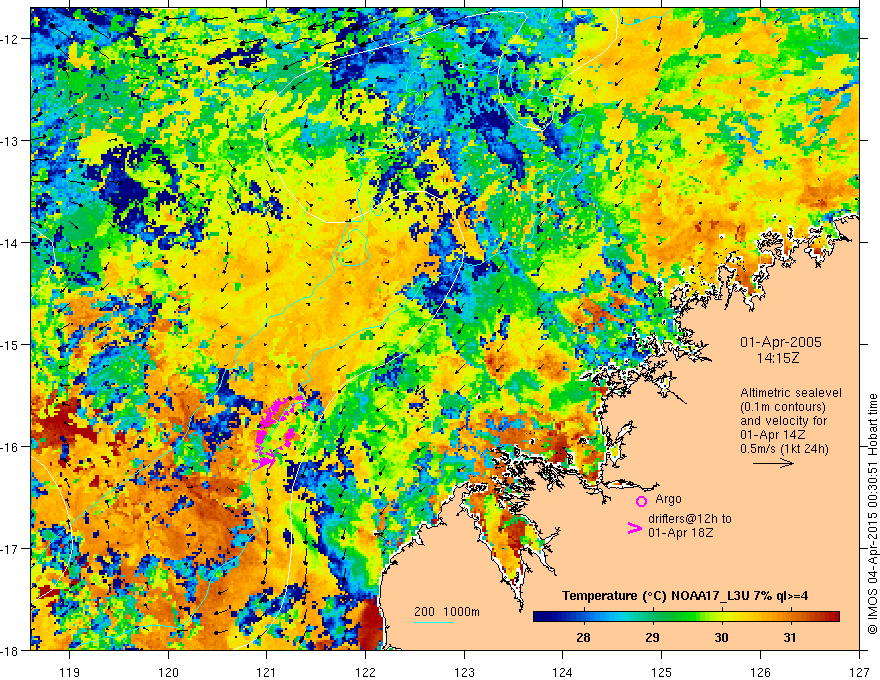Click the '121' longitude axis label
Viewport: 880px width, 680px height.
pyautogui.click(x=267, y=672)
